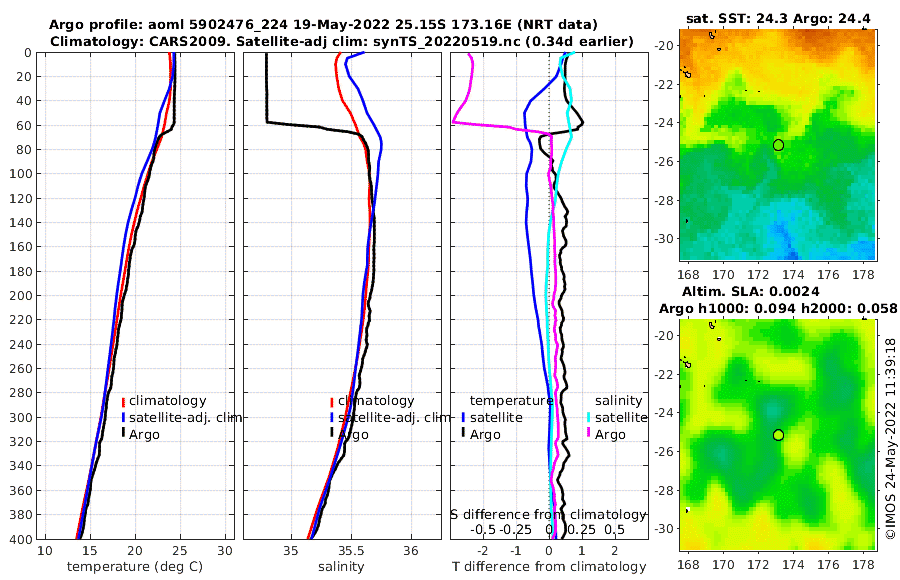Click the 'sat. SST: 24.3 Argo: 24.4' heading
Image resolution: width=900 pixels, height=580 pixels.
point(778,18)
